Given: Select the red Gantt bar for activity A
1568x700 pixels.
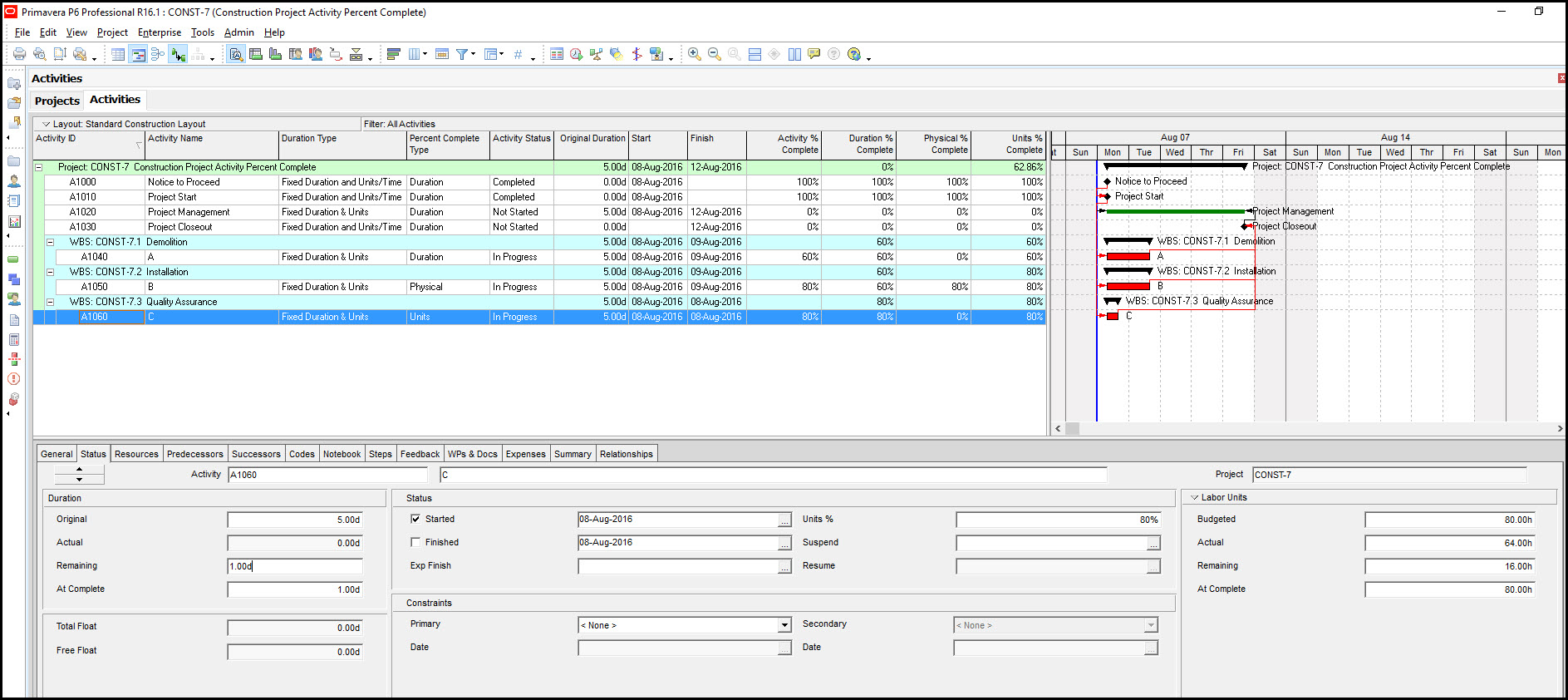Looking at the screenshot, I should coord(1128,256).
